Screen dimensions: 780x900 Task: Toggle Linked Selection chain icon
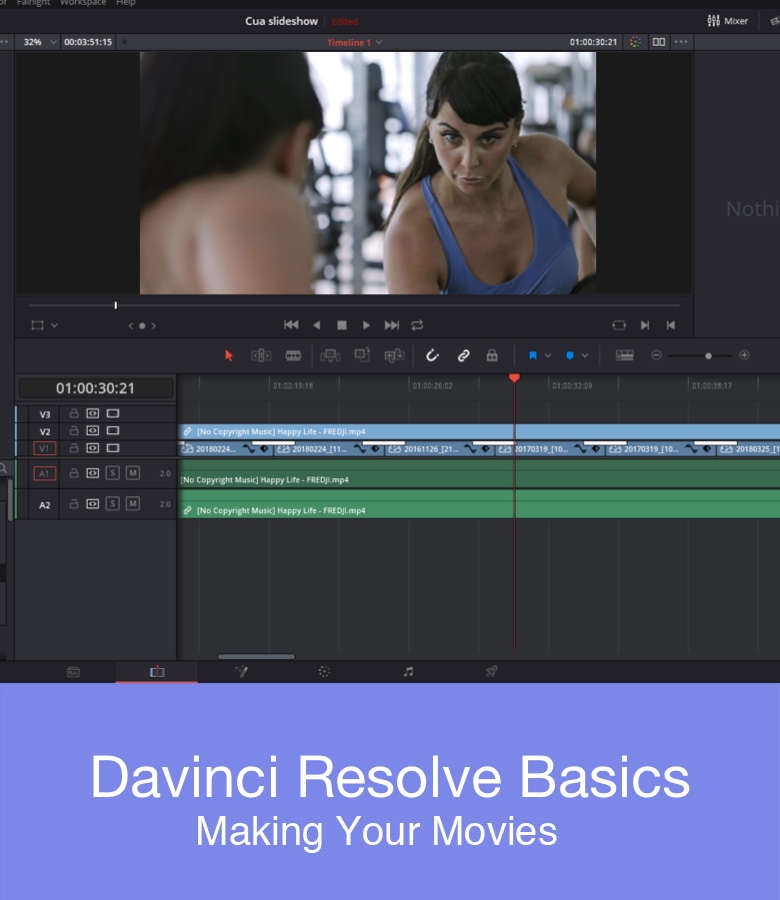(x=463, y=356)
